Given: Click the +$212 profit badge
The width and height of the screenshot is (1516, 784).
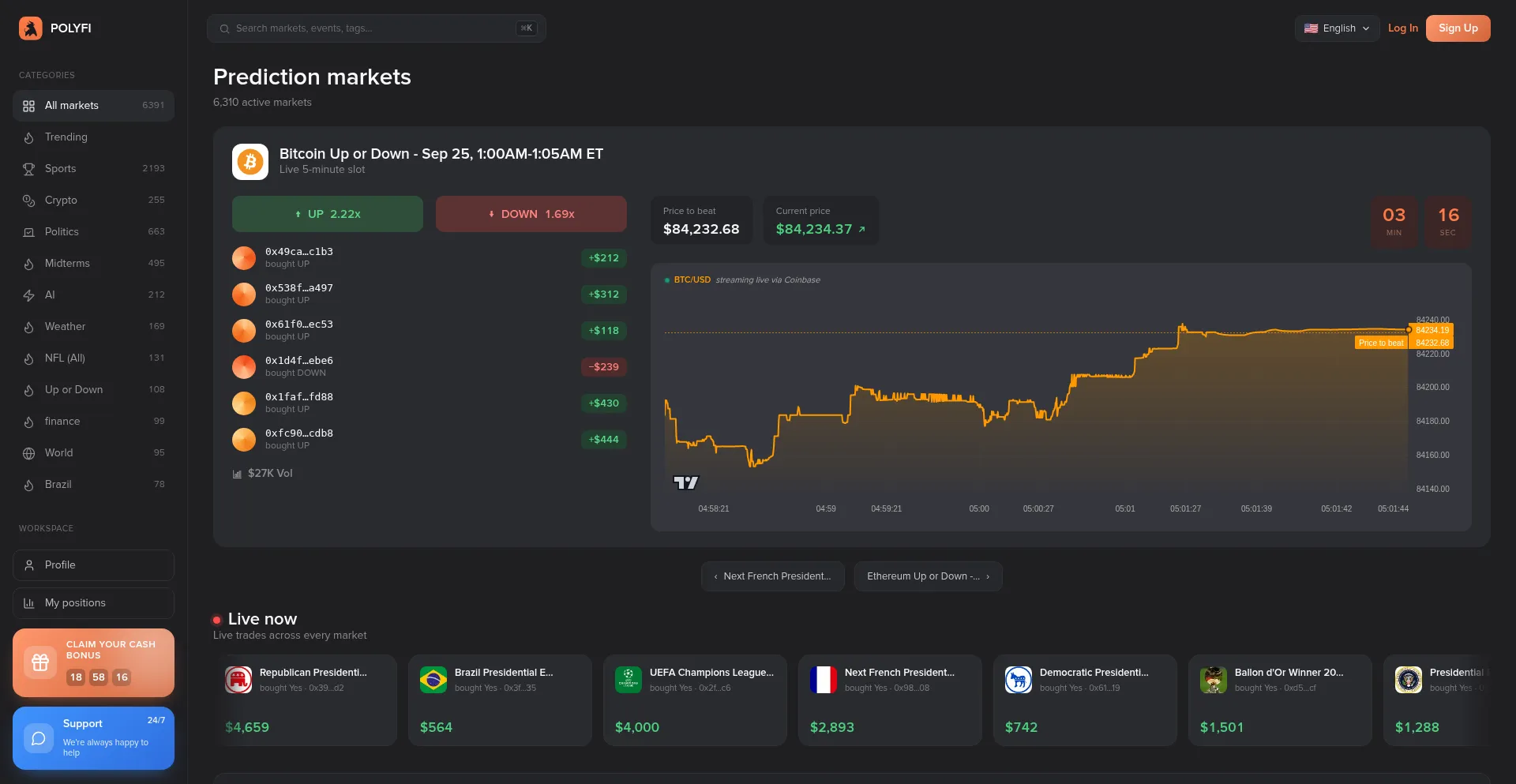Looking at the screenshot, I should click(604, 258).
